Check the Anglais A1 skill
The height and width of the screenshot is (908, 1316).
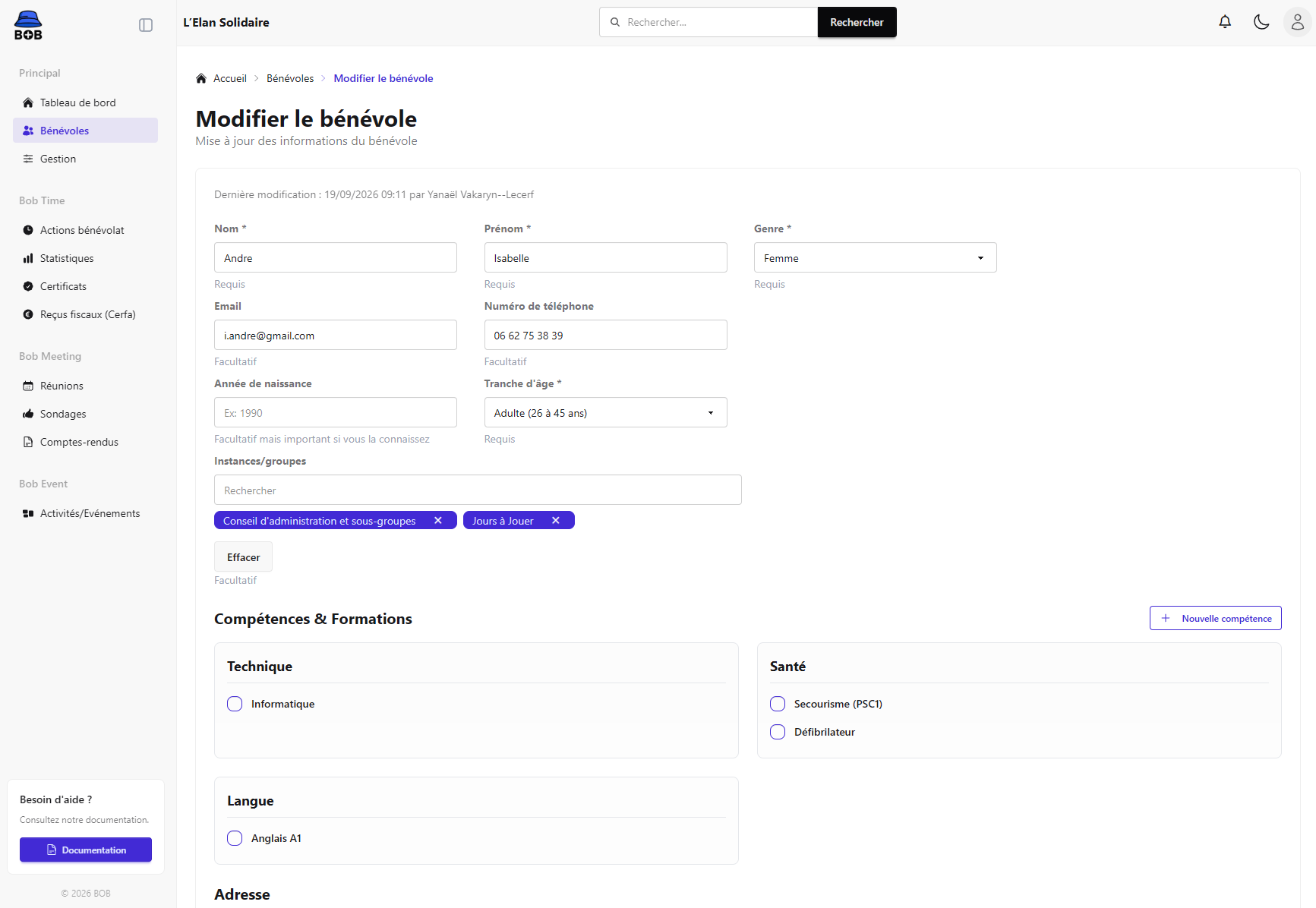[235, 838]
